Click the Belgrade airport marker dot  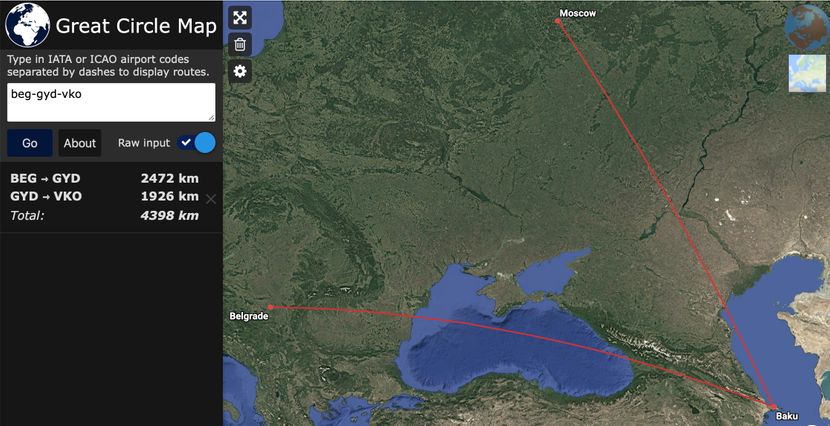tap(270, 307)
